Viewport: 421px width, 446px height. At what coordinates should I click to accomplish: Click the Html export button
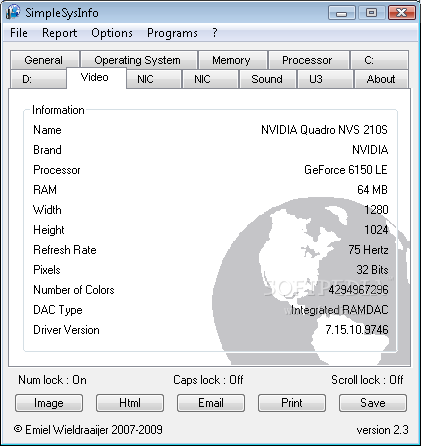130,403
